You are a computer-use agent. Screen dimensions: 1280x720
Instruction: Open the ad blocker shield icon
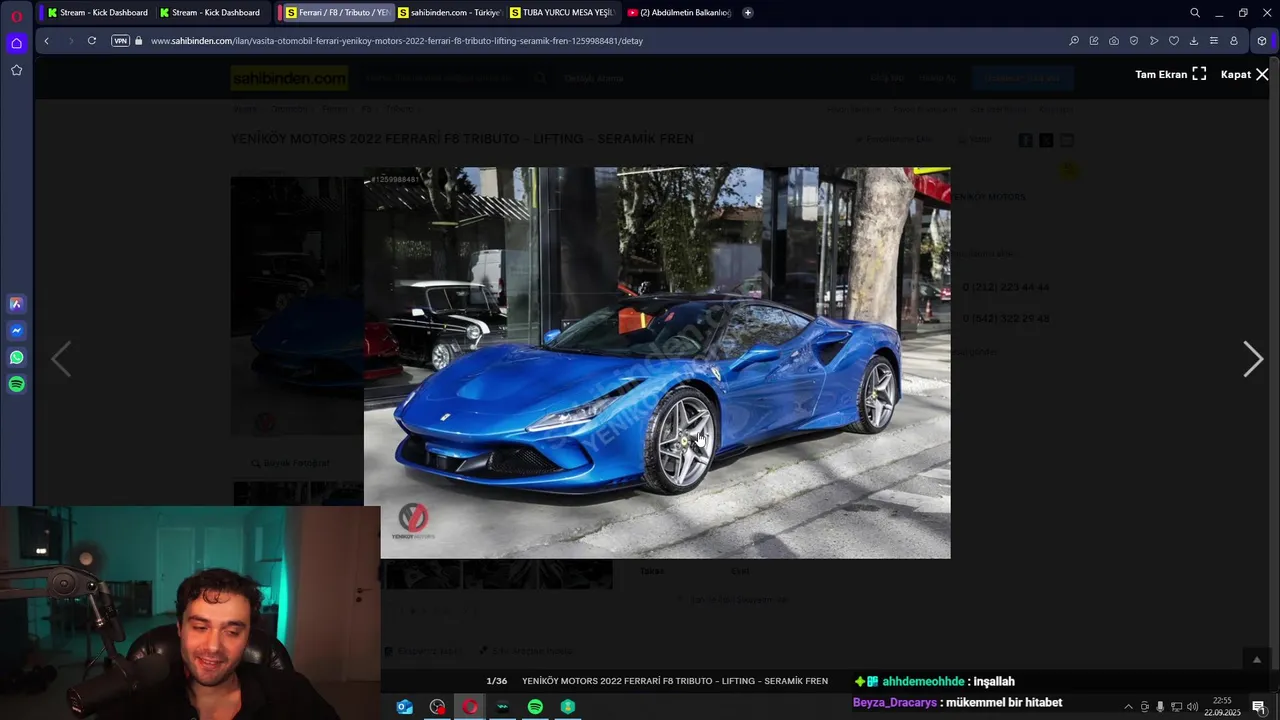1134,41
